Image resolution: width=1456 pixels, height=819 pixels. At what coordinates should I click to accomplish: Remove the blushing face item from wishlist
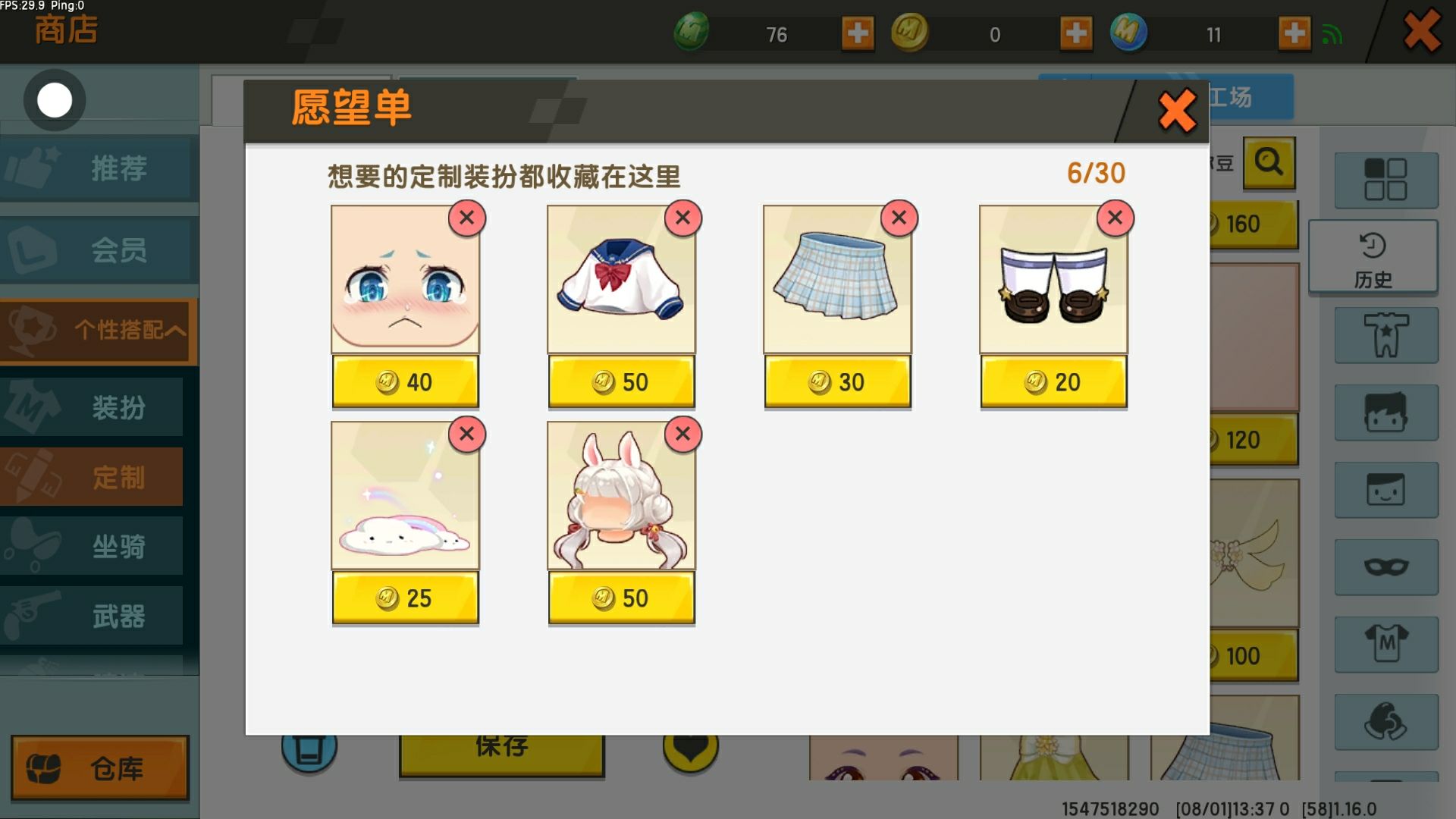(x=466, y=218)
